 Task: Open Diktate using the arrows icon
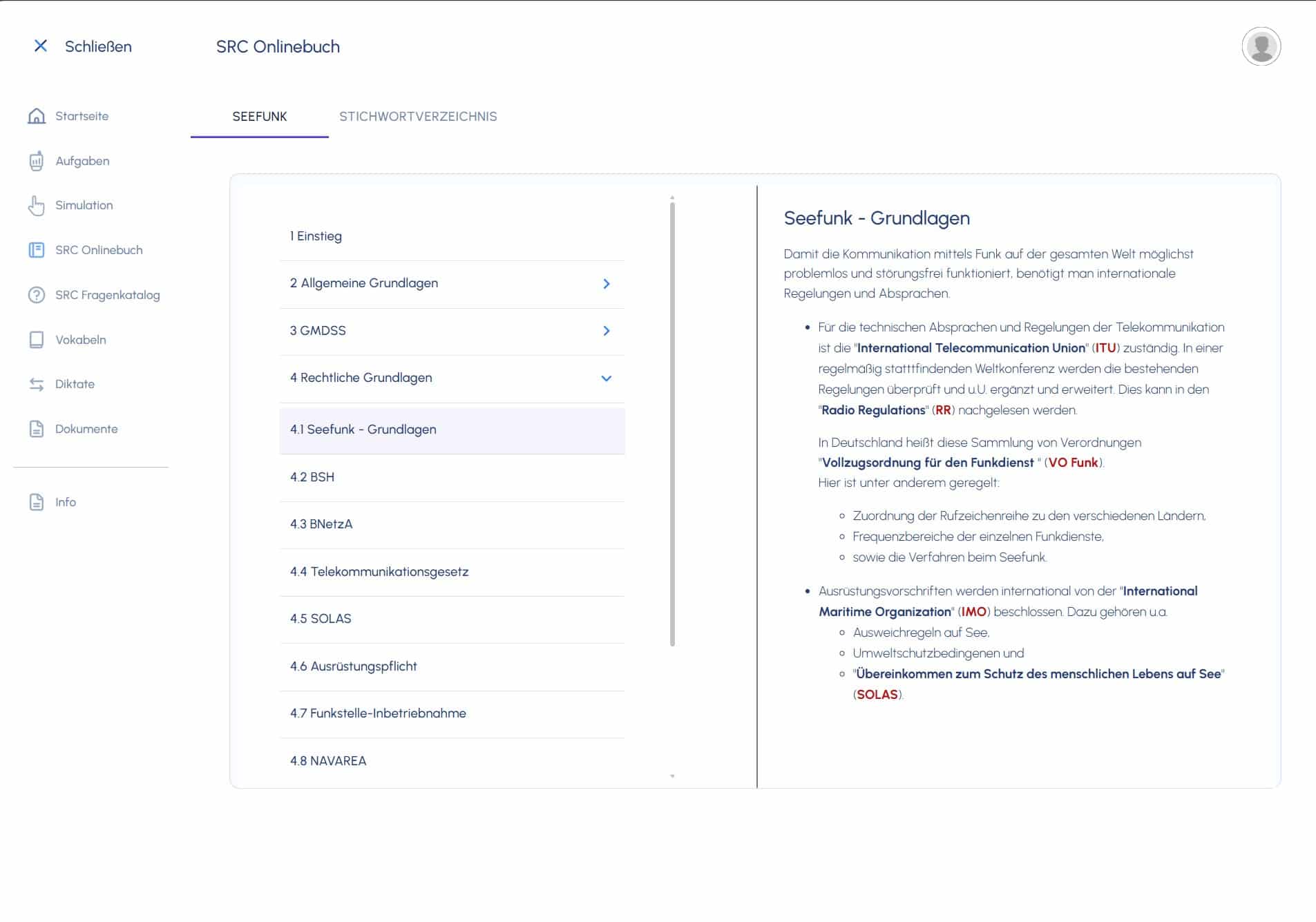tap(37, 385)
